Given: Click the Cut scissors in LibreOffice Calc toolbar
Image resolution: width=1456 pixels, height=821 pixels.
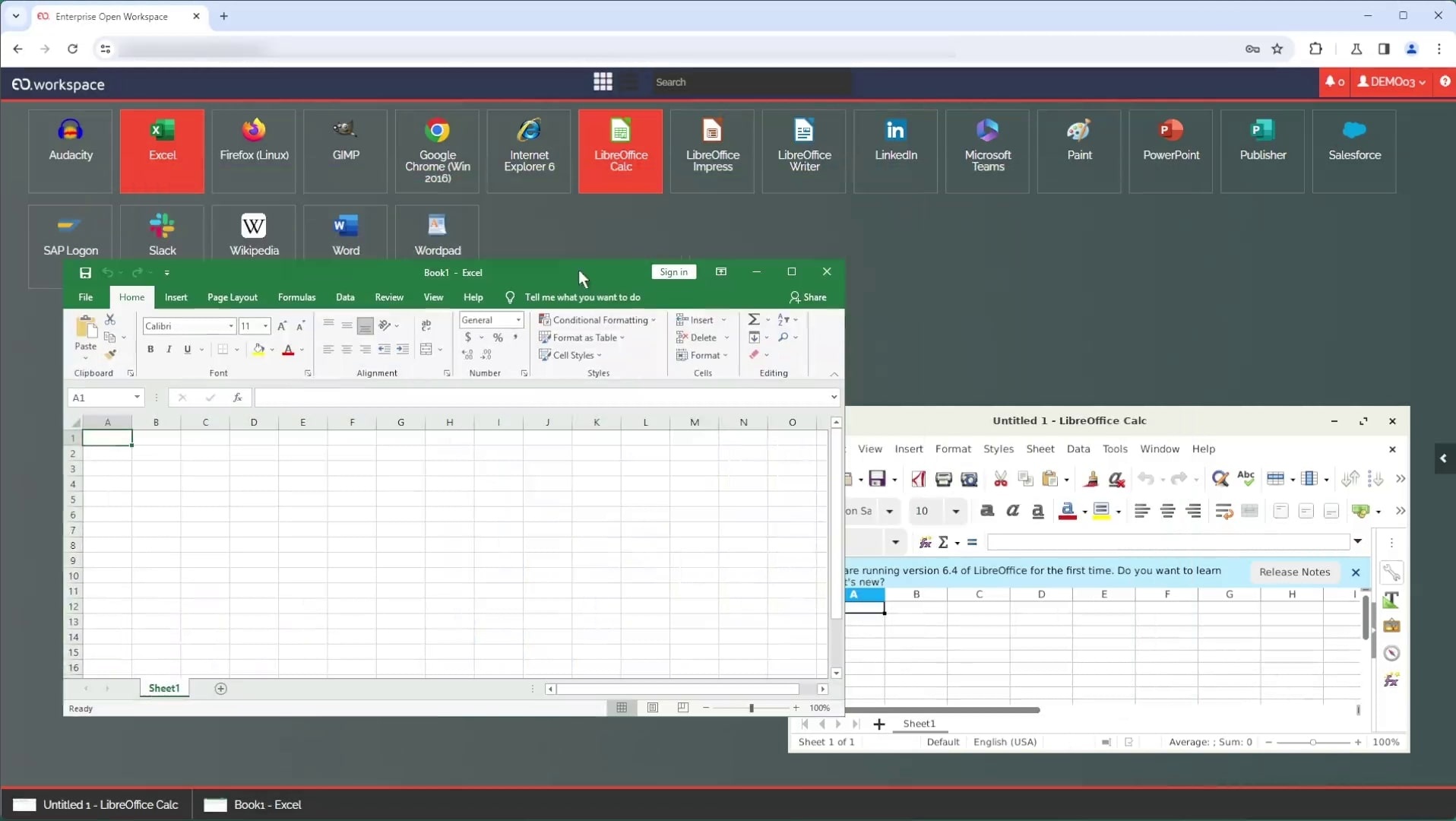Looking at the screenshot, I should [x=1001, y=479].
